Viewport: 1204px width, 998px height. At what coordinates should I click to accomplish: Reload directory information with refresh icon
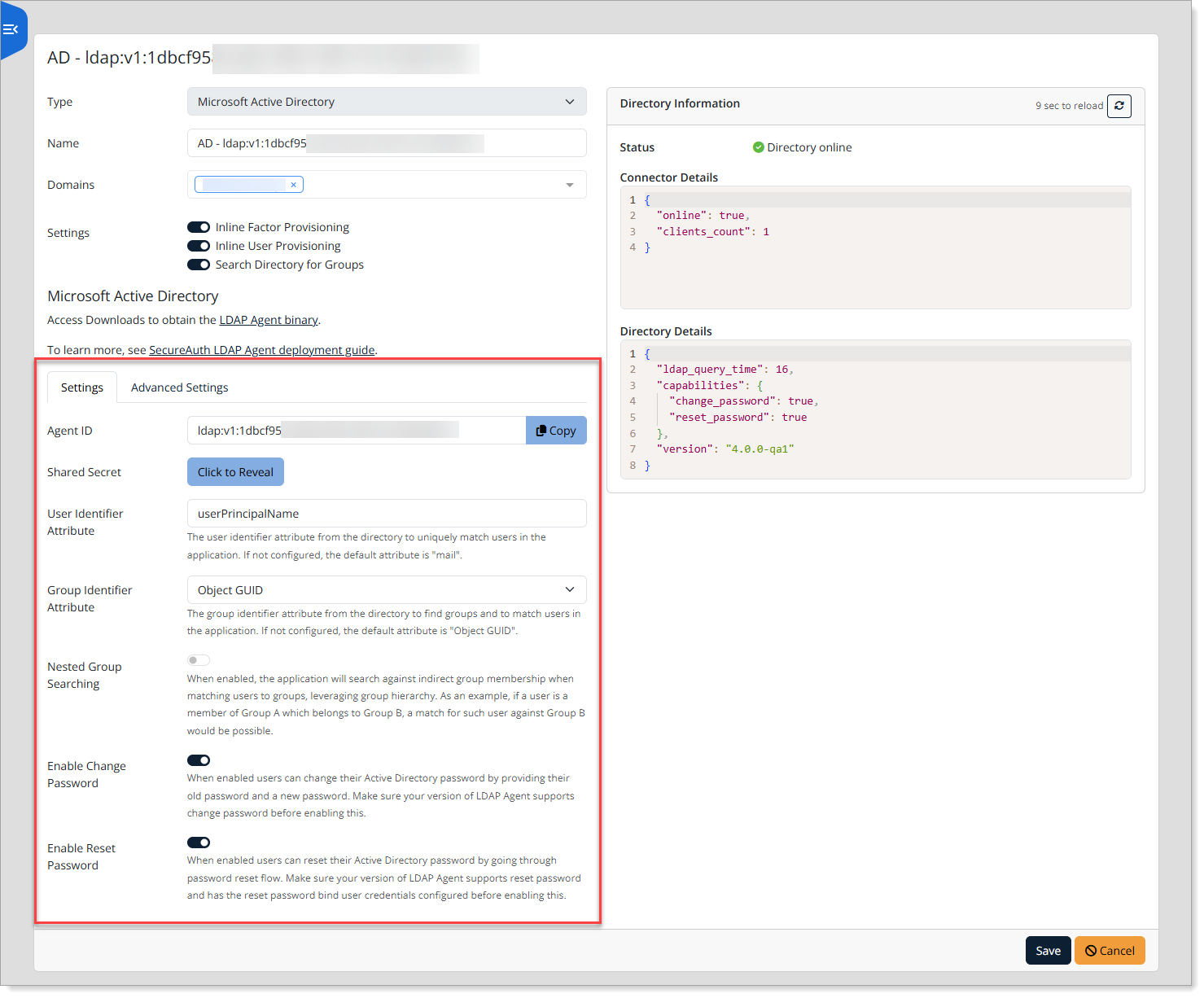[x=1119, y=106]
